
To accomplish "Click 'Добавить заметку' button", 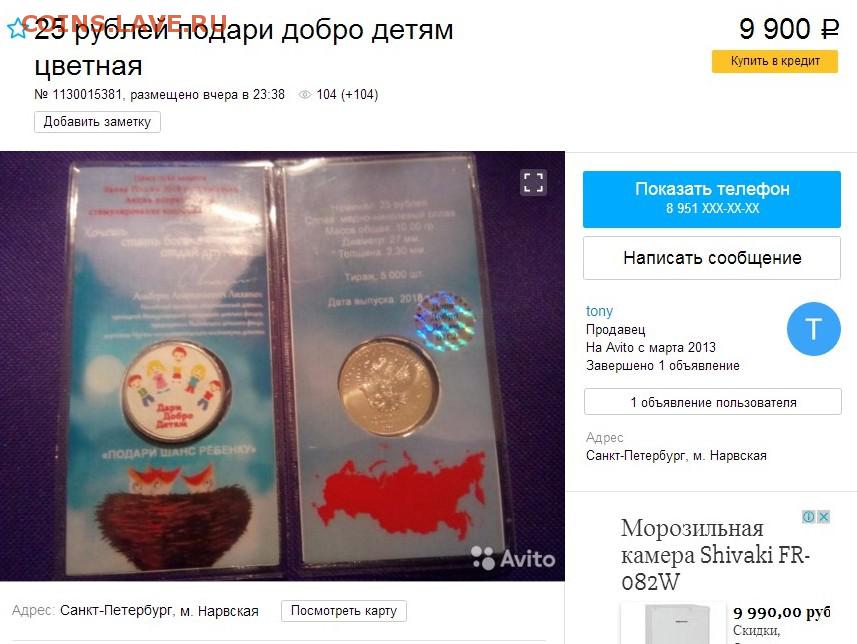I will (x=97, y=122).
